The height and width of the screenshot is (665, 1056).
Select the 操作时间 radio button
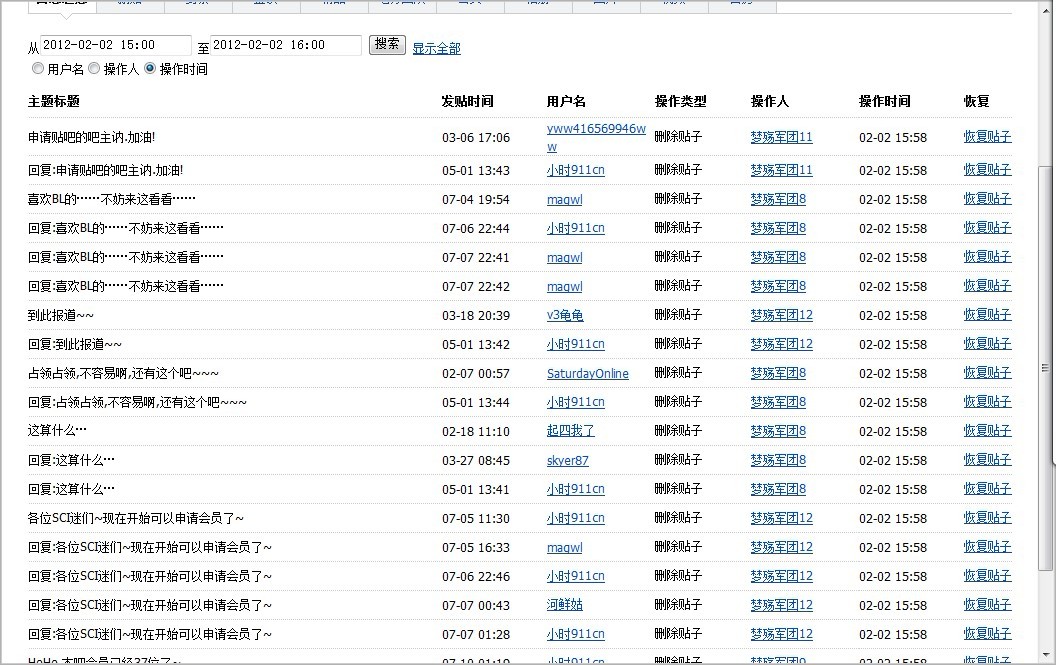click(x=150, y=68)
